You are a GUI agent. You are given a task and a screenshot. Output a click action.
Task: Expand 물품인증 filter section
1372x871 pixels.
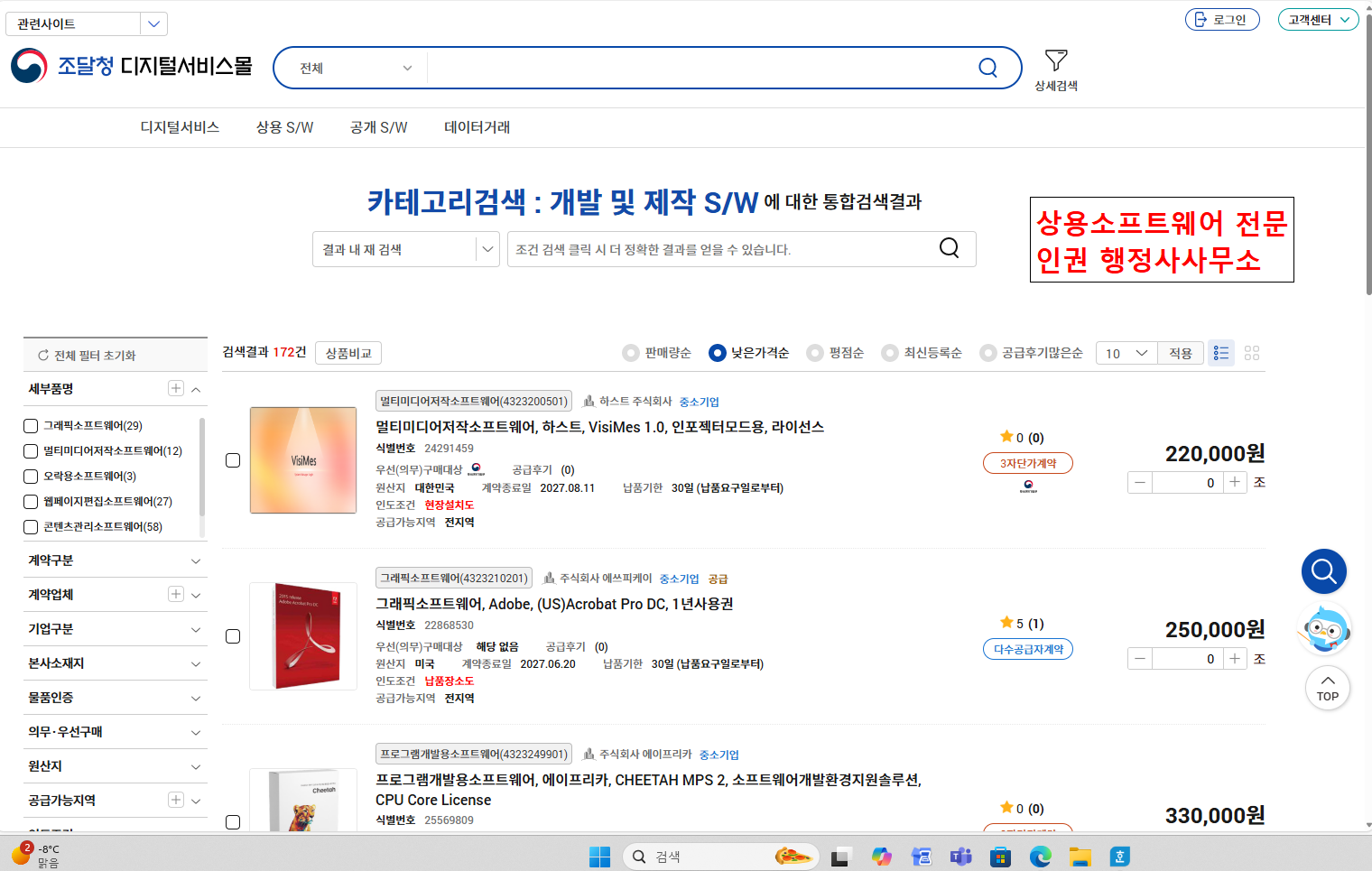[x=116, y=698]
